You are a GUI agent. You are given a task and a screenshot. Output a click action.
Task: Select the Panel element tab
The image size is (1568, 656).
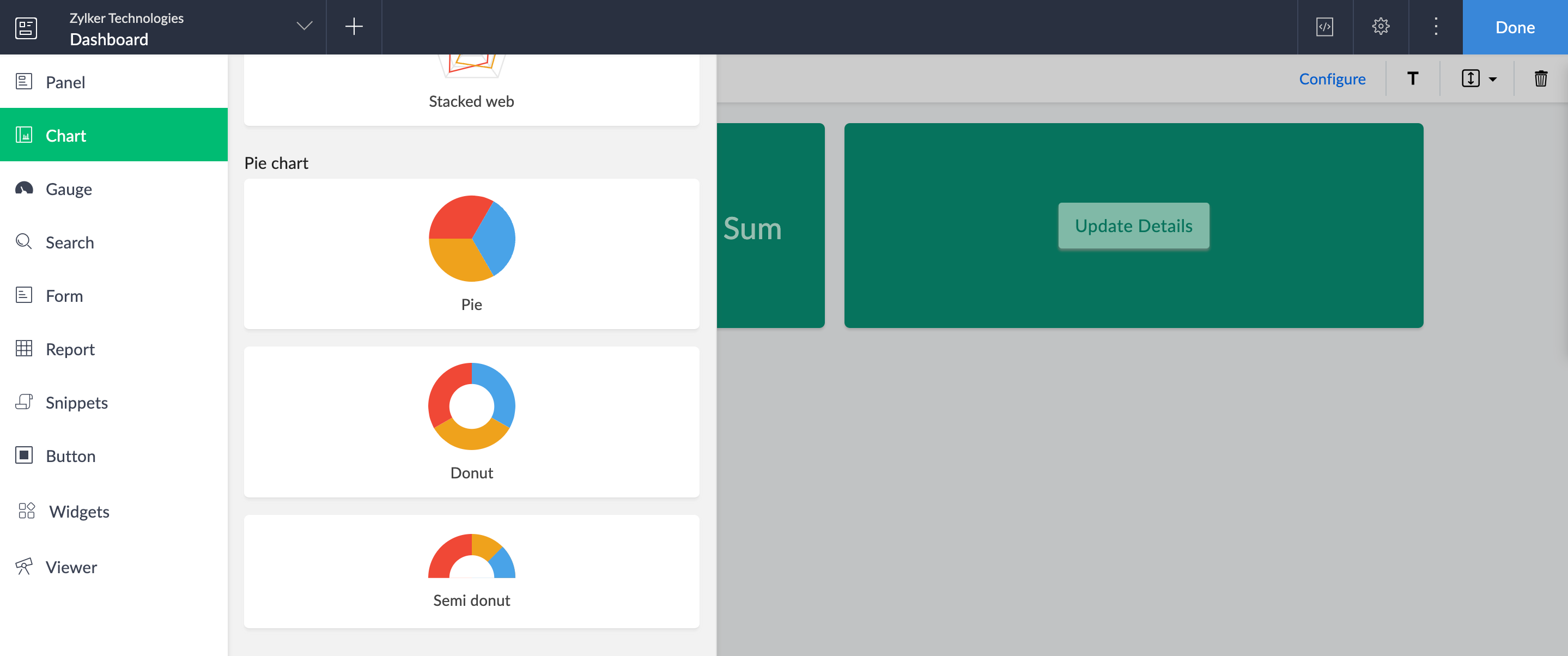pyautogui.click(x=65, y=82)
